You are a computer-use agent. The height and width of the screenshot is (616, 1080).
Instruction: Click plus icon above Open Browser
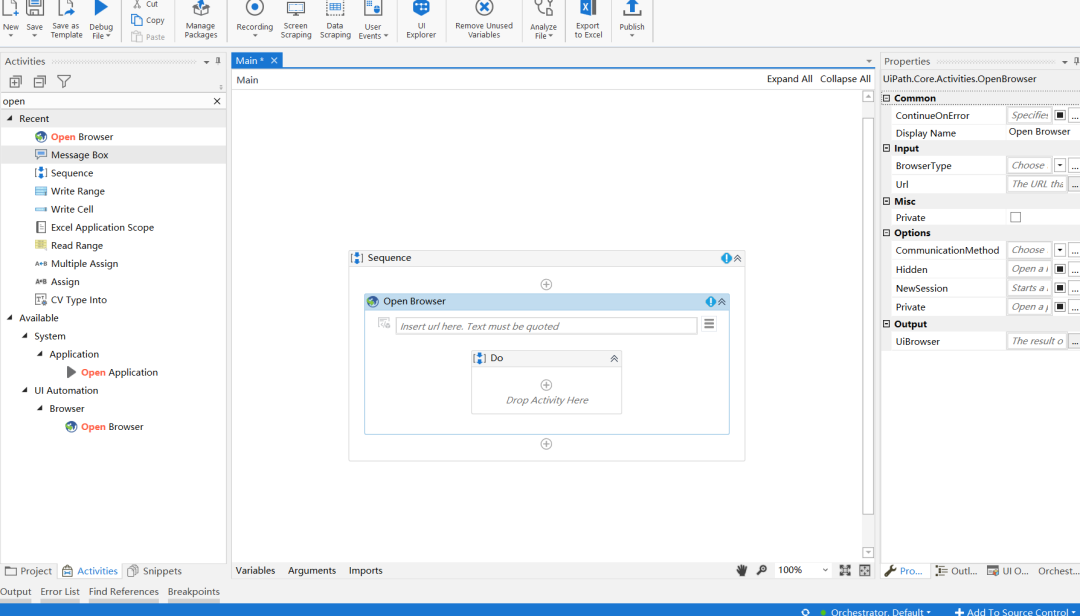point(546,285)
